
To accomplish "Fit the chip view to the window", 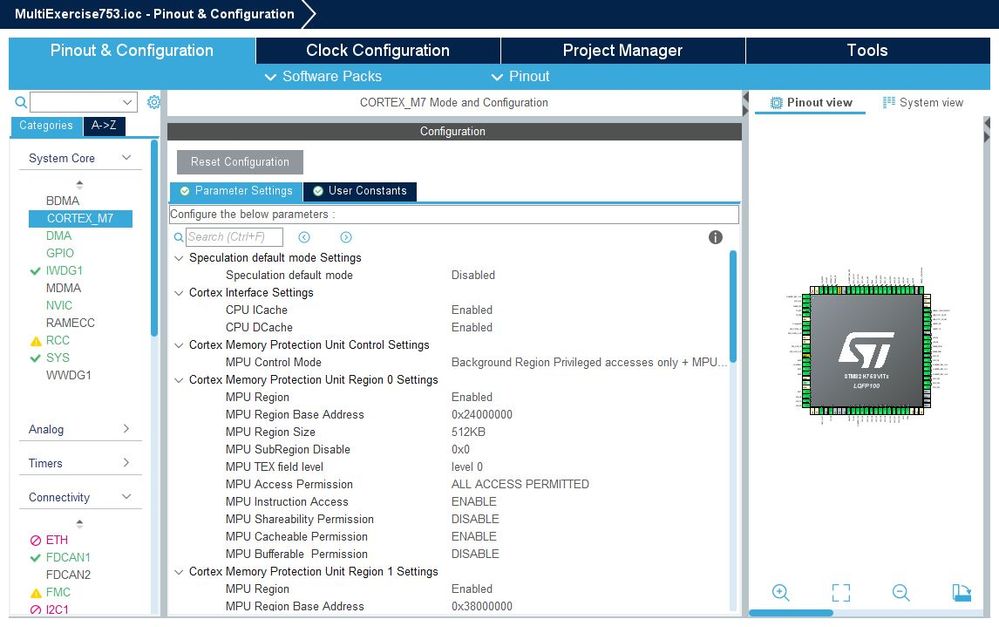I will point(841,593).
